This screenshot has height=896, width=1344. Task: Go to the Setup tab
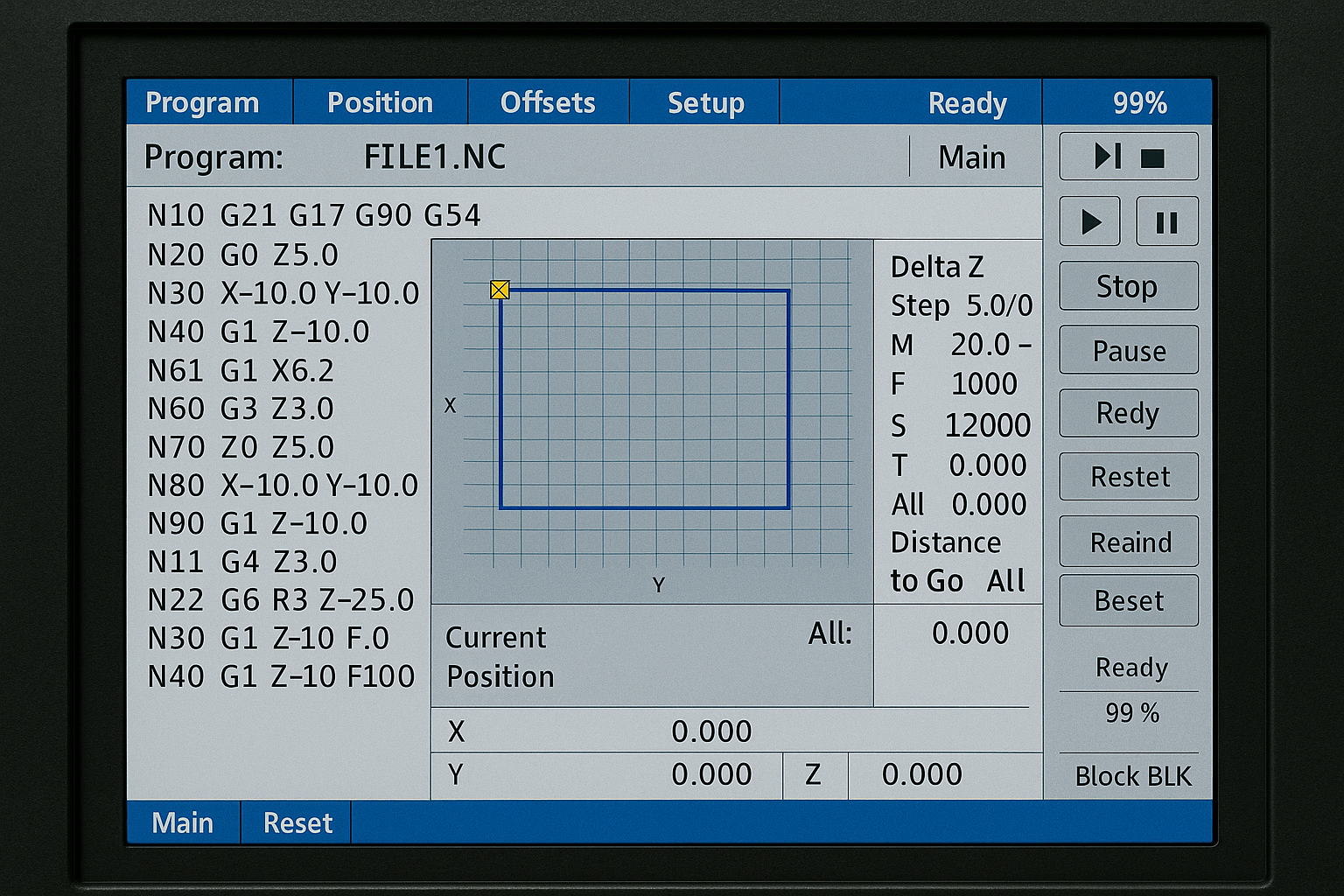click(x=705, y=102)
